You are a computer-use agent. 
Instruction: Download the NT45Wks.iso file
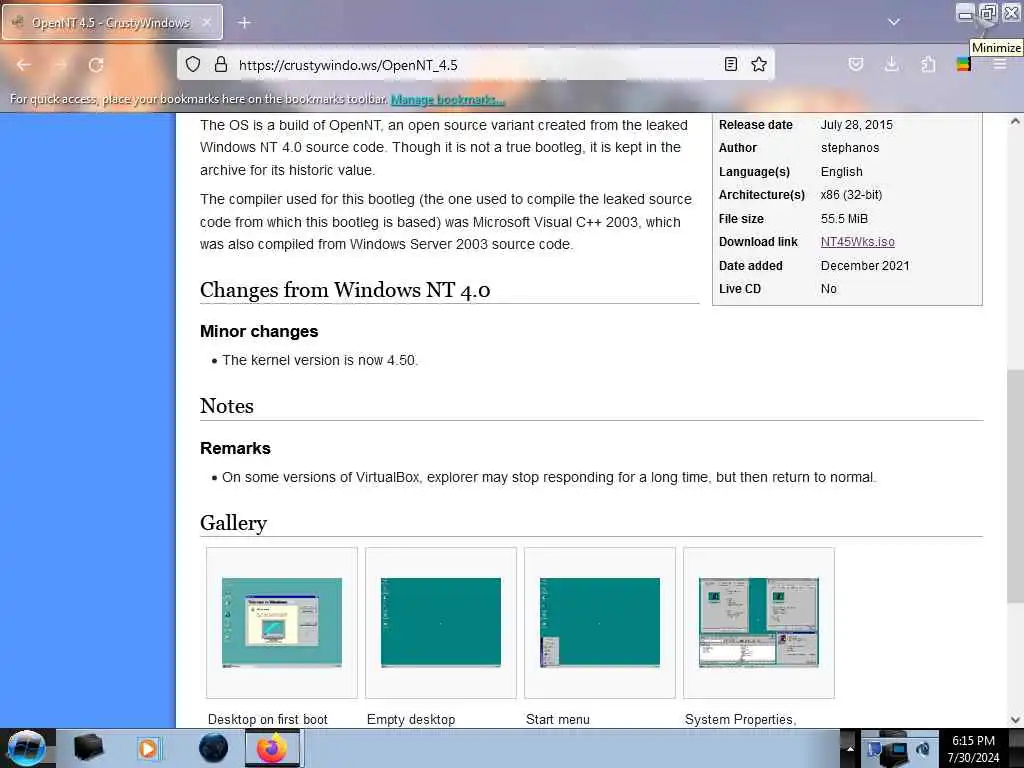(857, 242)
